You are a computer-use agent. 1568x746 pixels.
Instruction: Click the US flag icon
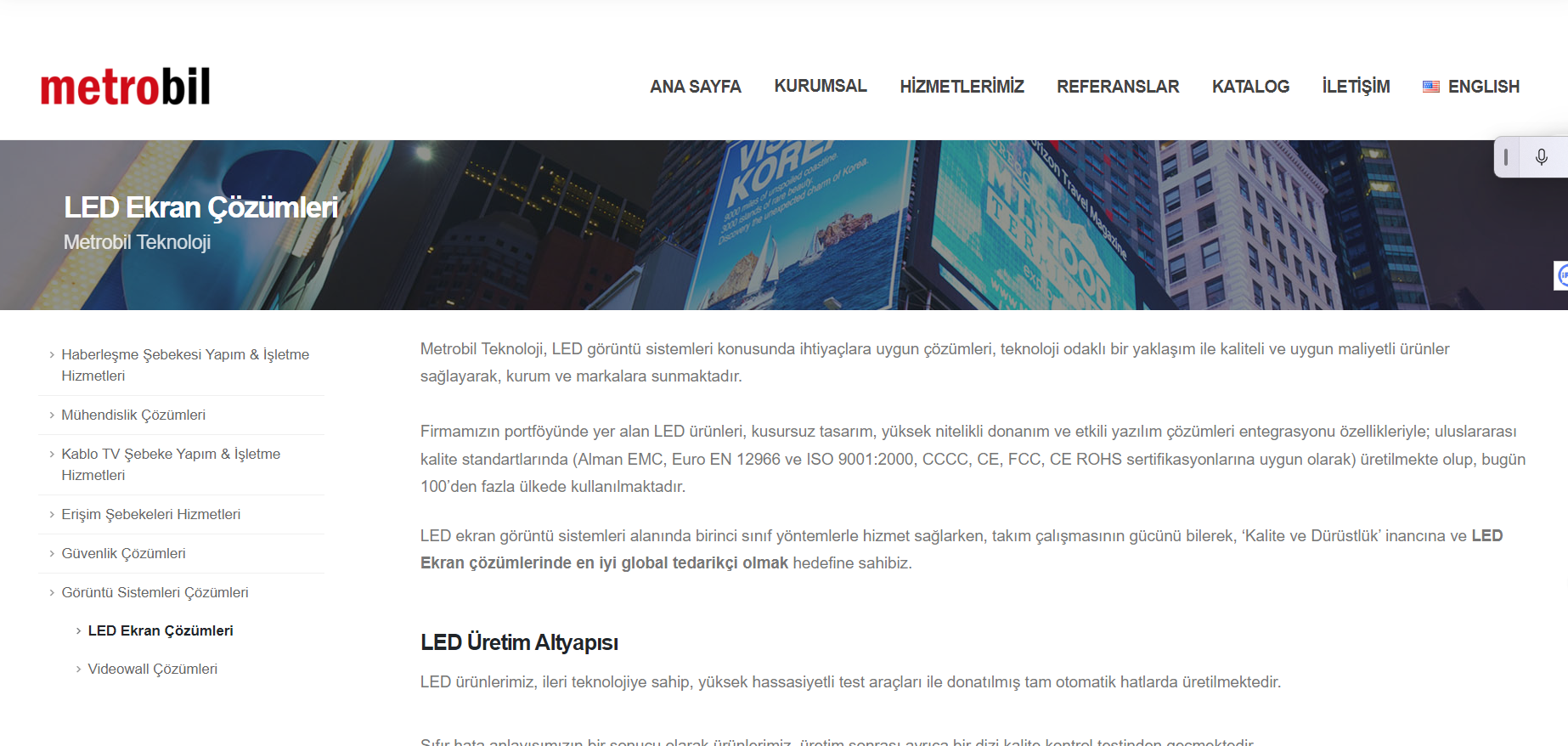[x=1431, y=87]
